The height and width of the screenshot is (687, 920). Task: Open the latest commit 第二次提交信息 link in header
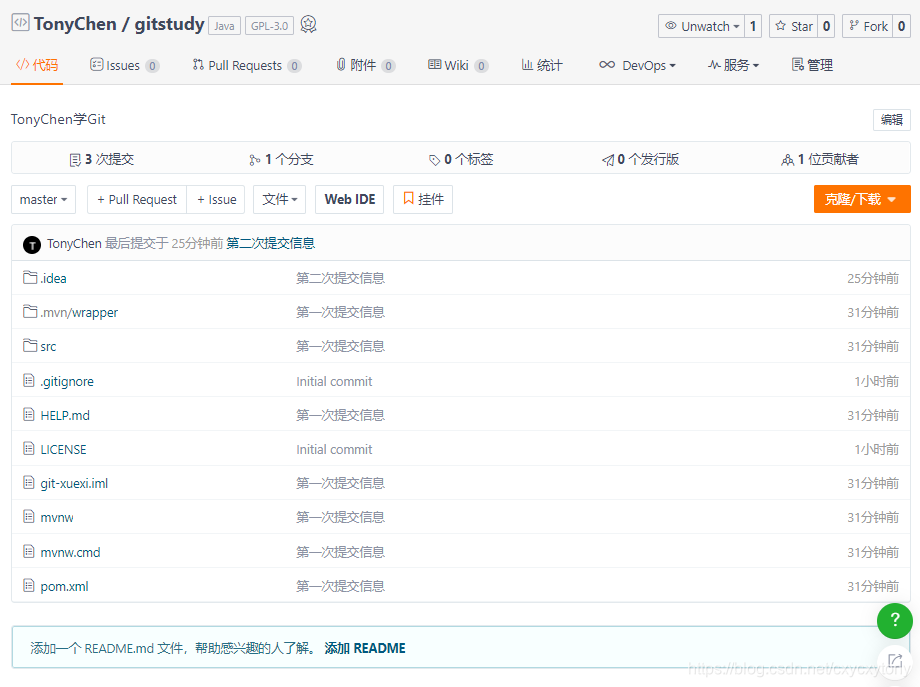[x=270, y=243]
